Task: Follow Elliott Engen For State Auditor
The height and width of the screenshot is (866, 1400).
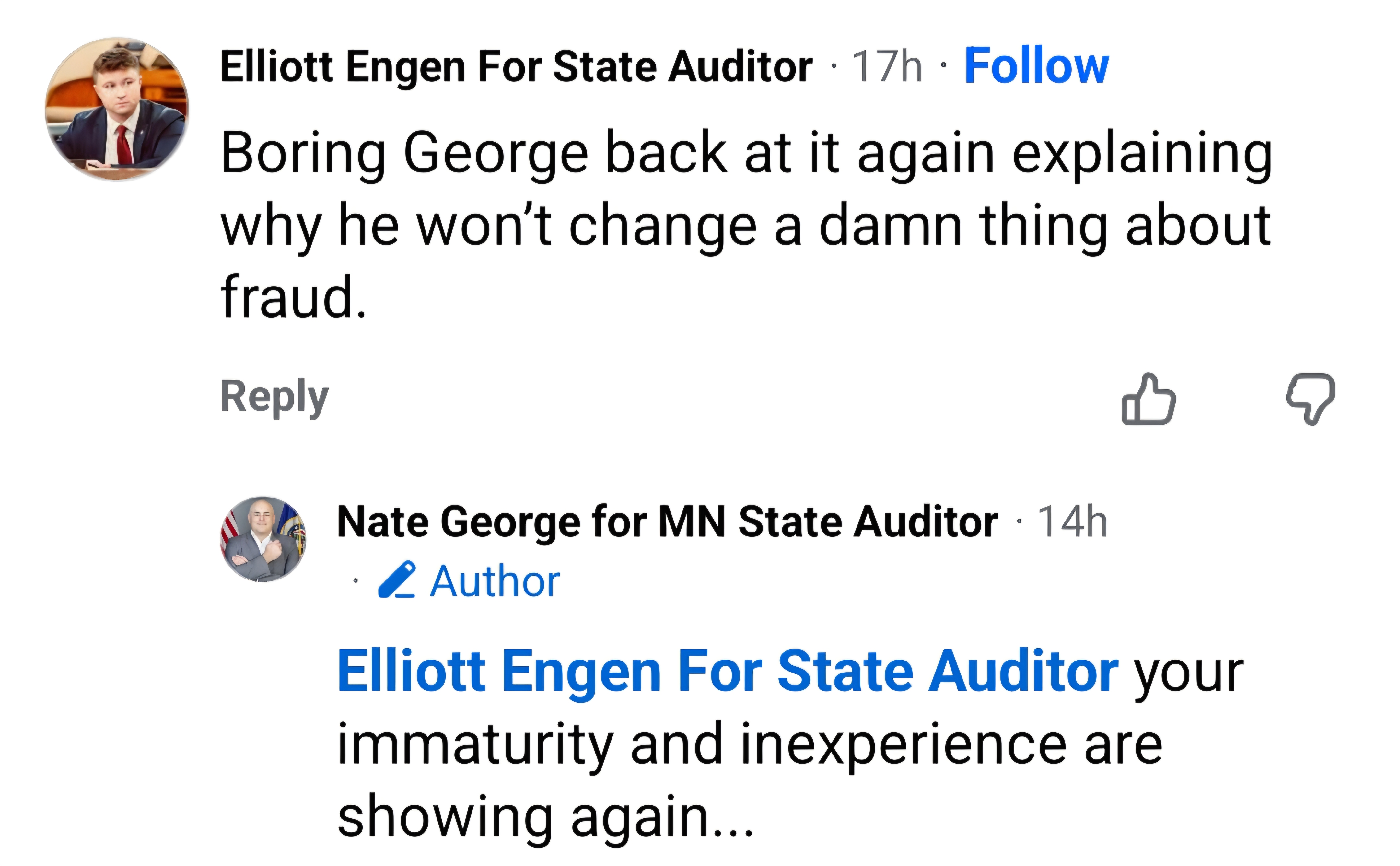Action: pyautogui.click(x=1036, y=66)
